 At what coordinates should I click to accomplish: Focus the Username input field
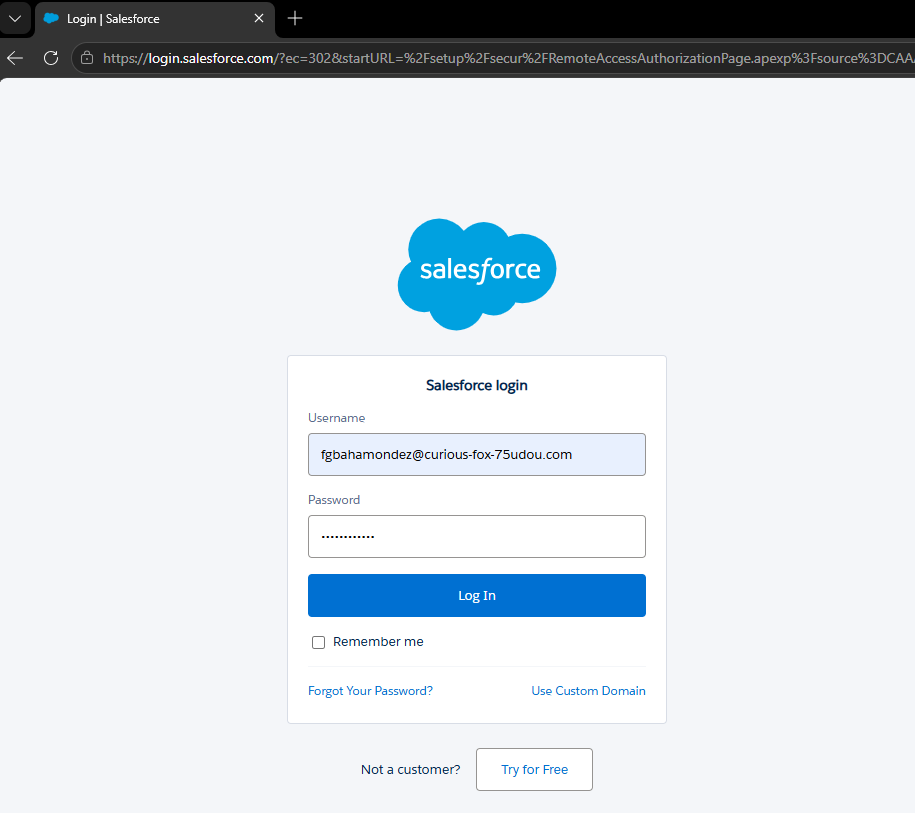pyautogui.click(x=476, y=454)
